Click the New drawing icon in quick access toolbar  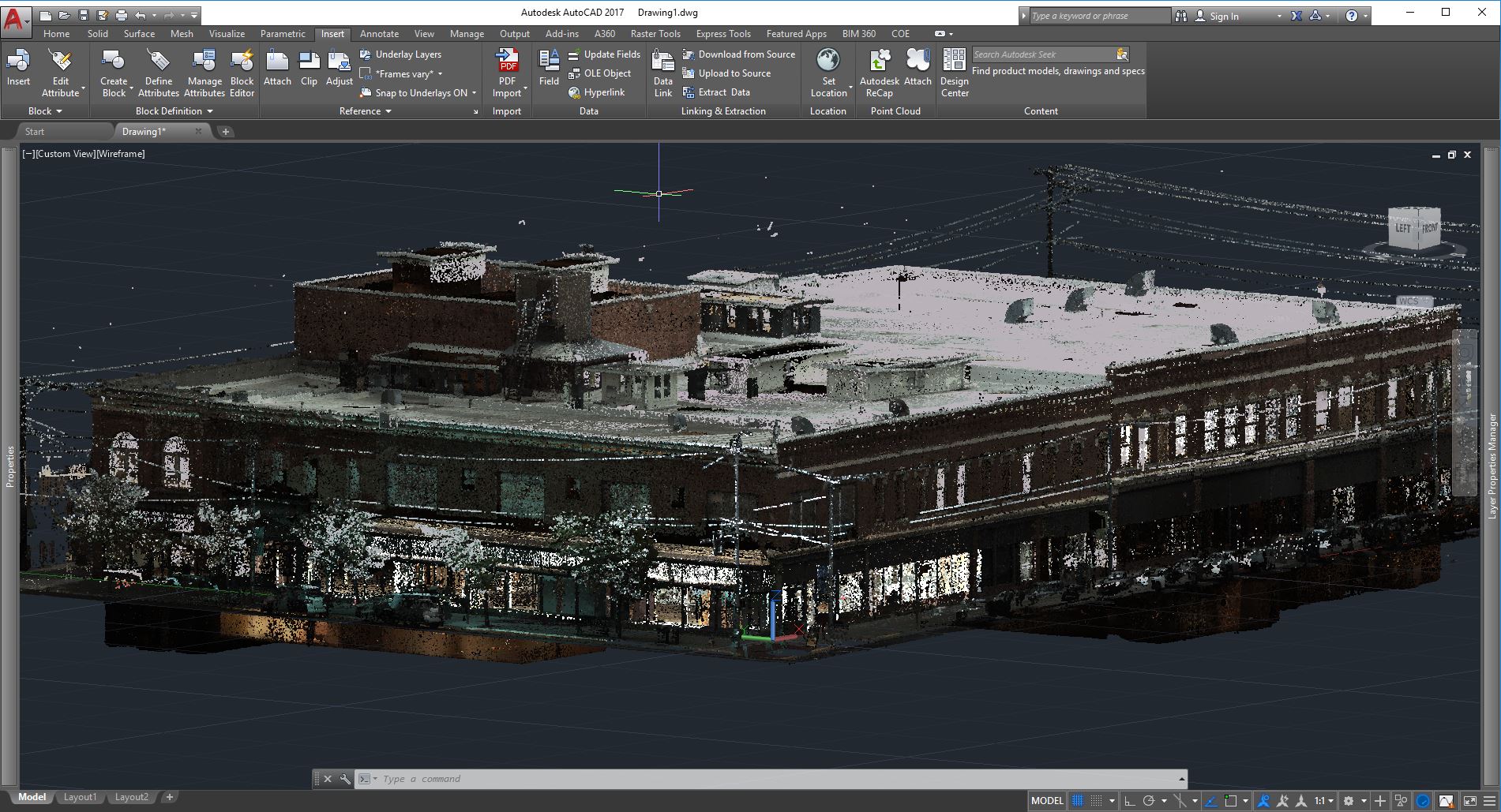pos(46,15)
